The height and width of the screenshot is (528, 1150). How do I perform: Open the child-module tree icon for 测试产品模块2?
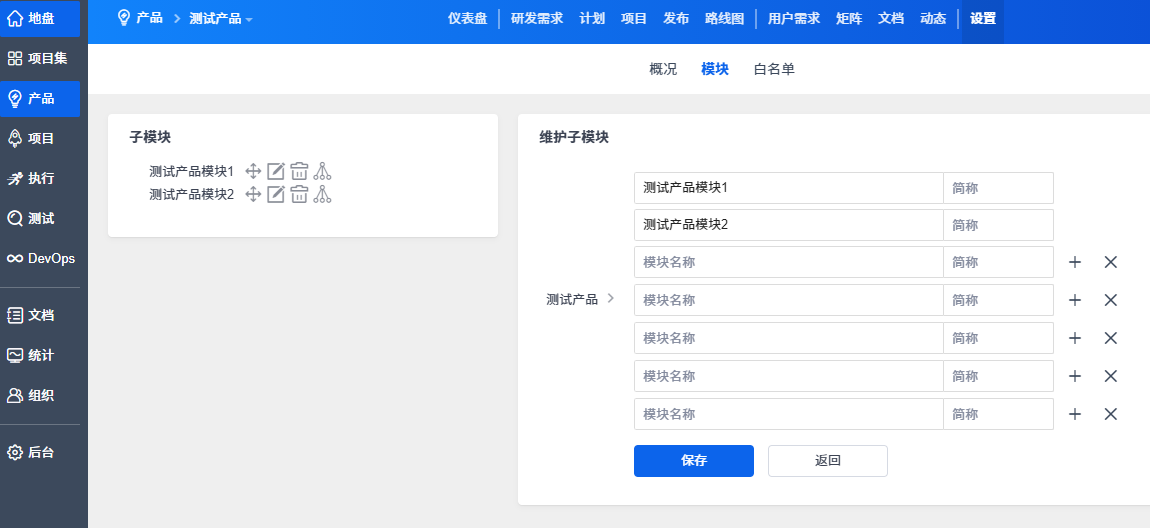tap(322, 194)
